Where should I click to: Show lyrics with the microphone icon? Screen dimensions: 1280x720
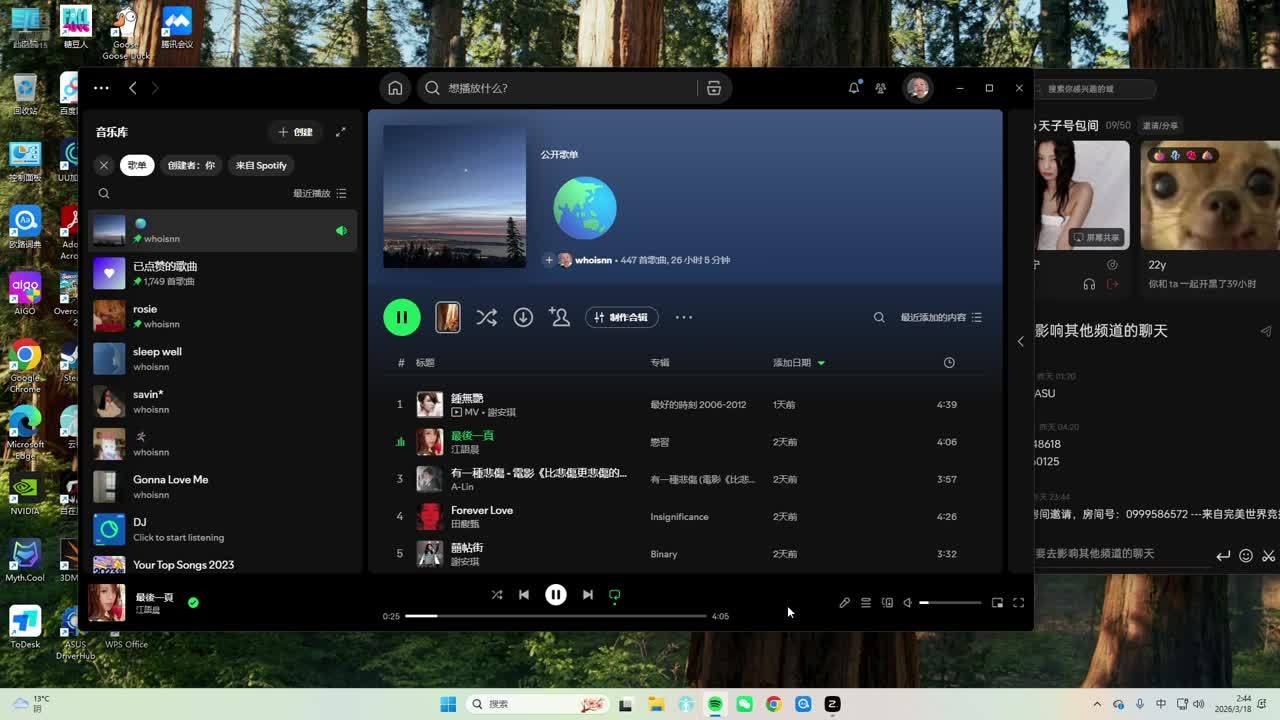tap(844, 603)
